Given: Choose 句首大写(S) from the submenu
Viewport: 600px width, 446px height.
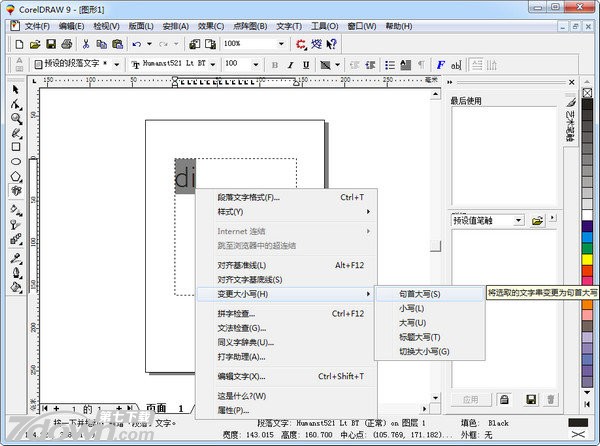Looking at the screenshot, I should tap(420, 294).
